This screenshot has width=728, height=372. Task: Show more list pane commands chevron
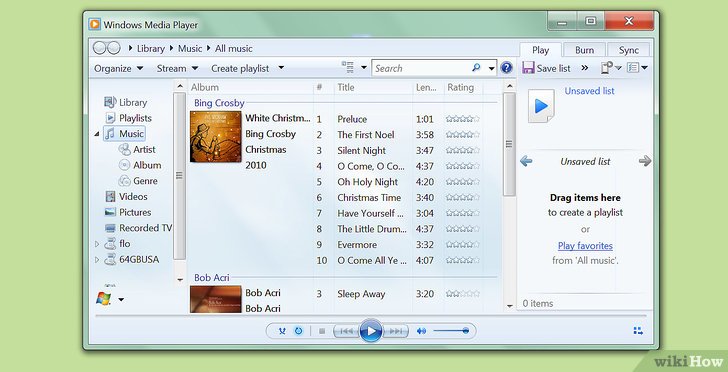585,68
